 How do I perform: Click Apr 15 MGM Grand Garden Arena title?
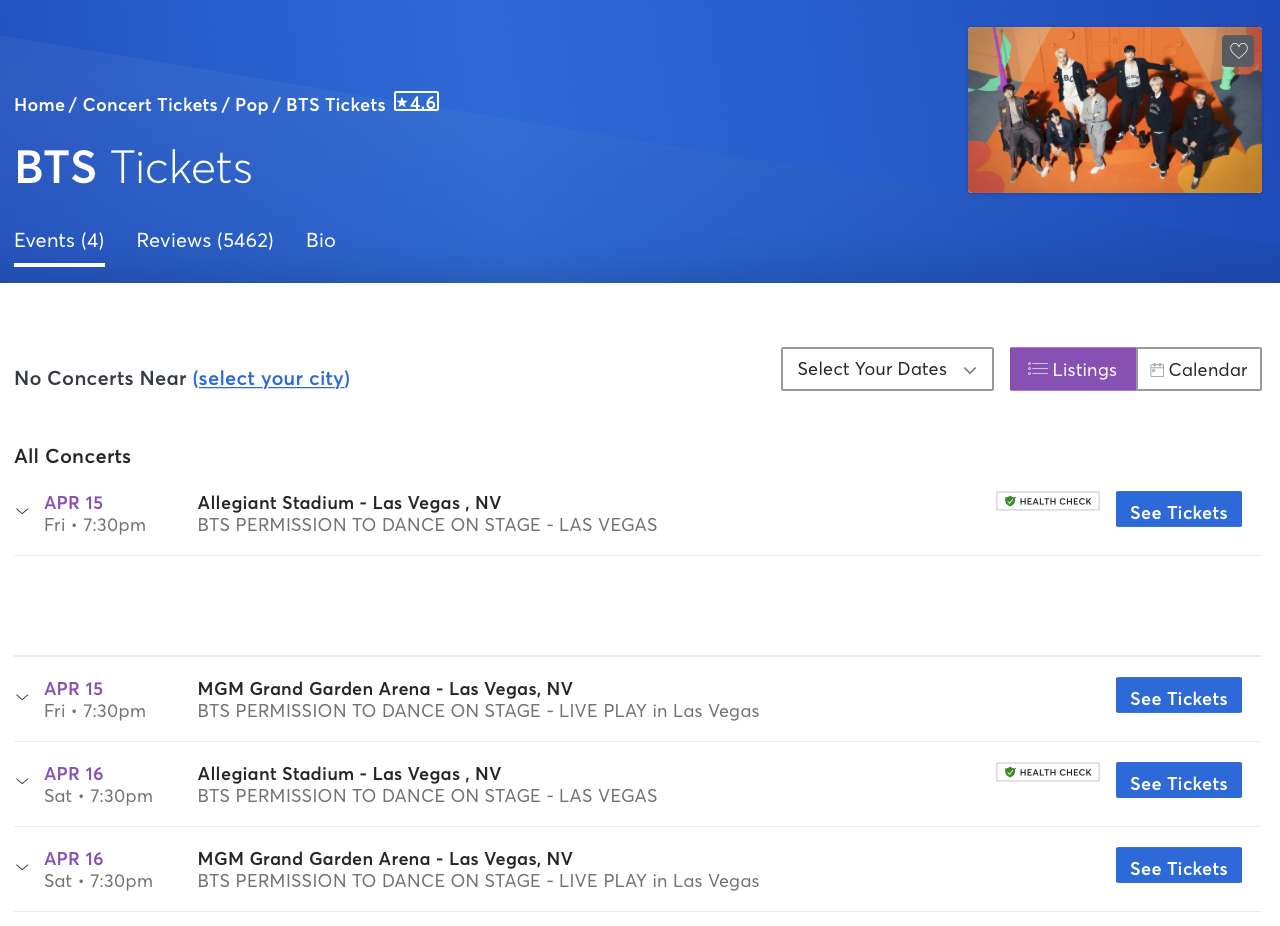click(x=385, y=688)
